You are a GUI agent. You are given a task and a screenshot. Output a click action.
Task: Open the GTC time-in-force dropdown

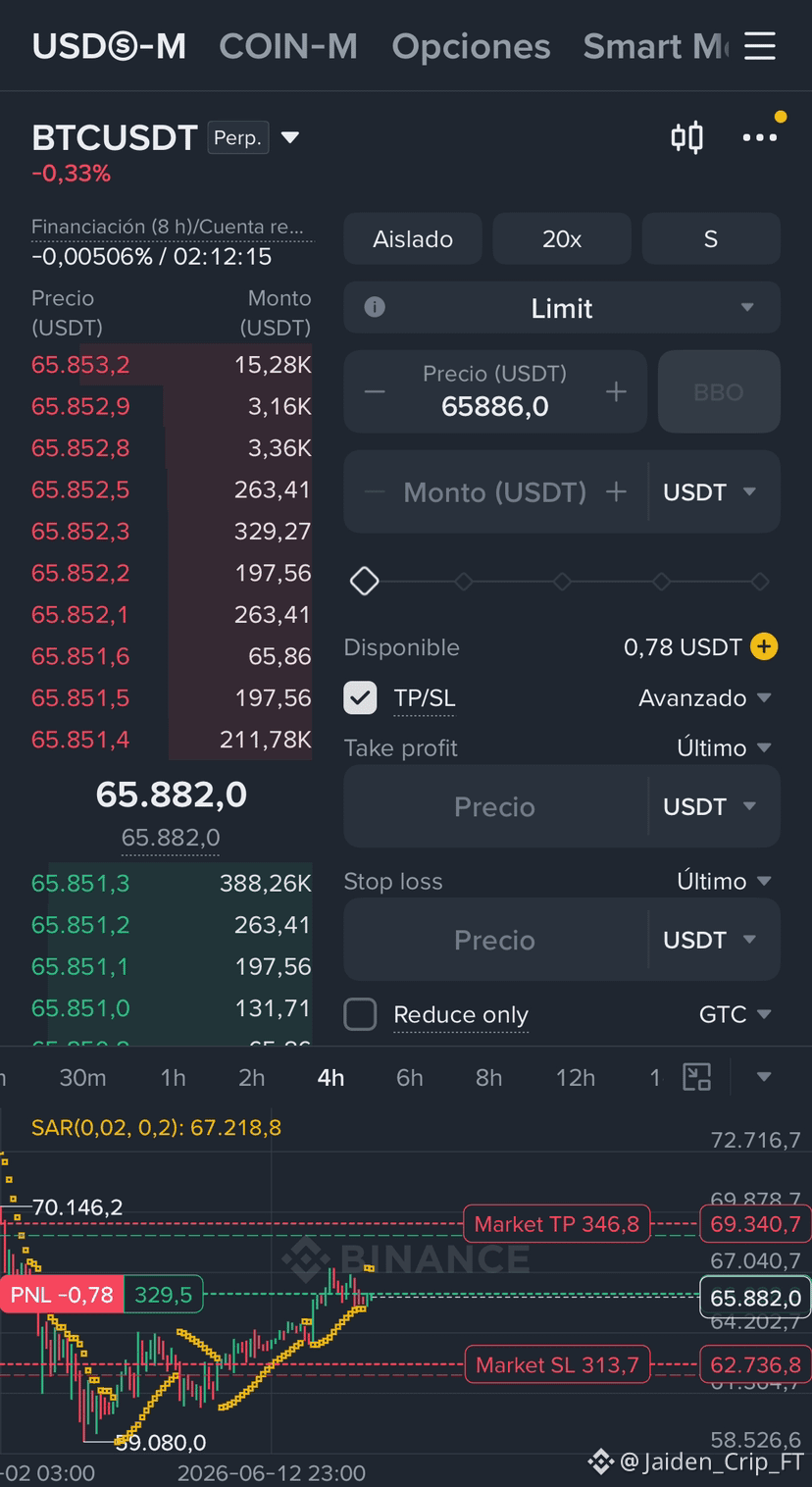click(736, 1014)
